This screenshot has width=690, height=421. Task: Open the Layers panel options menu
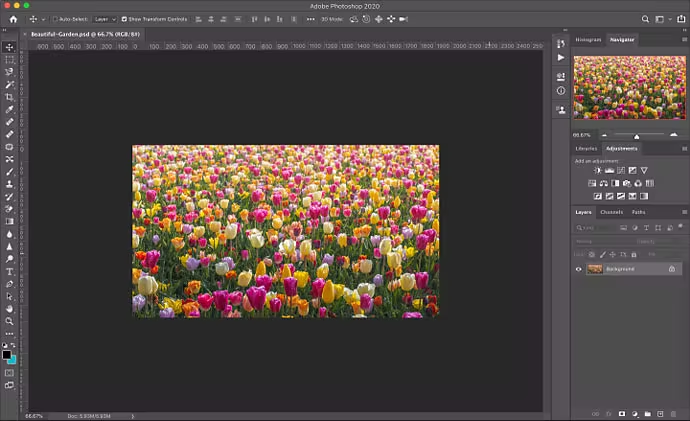[683, 212]
